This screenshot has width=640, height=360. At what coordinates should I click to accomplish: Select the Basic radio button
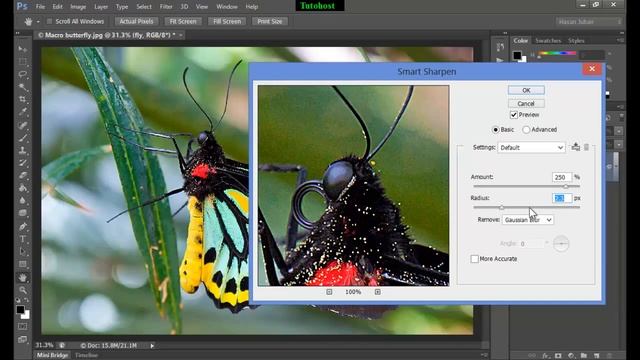click(496, 129)
